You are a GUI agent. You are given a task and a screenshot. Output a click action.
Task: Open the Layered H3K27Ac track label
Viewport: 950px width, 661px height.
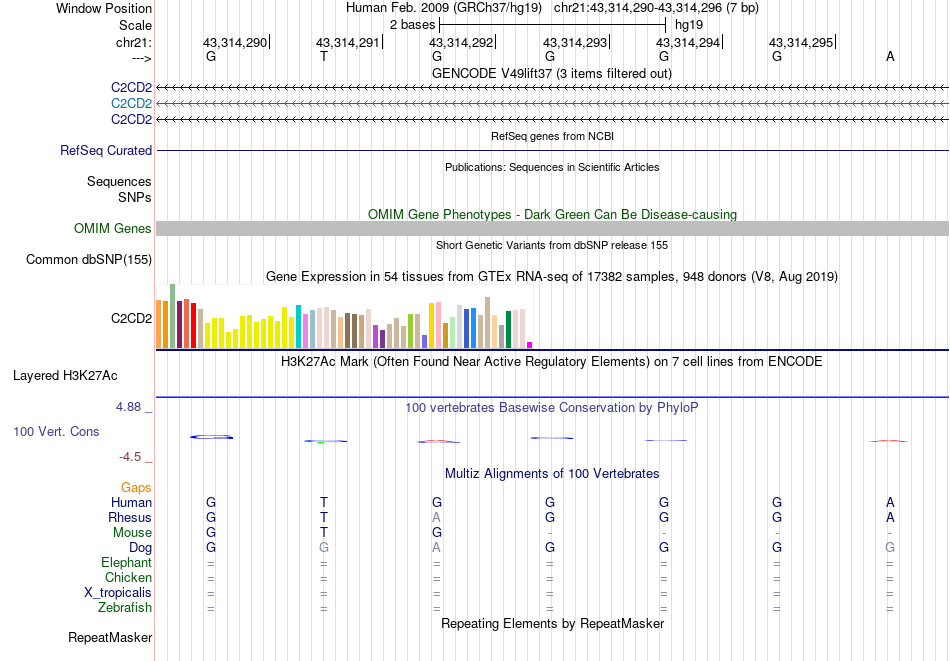point(65,376)
